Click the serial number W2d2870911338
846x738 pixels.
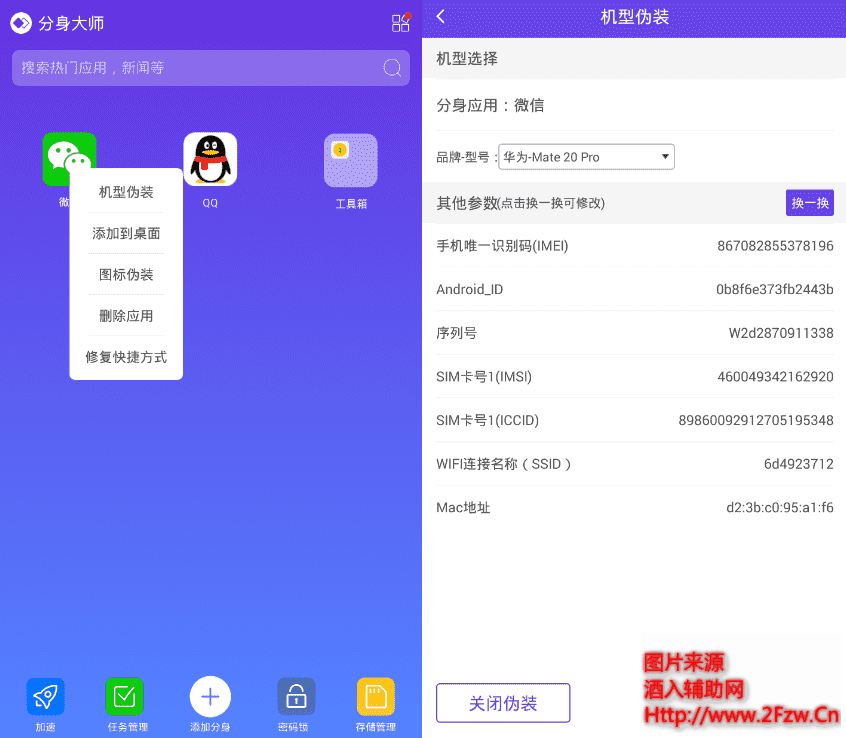pyautogui.click(x=781, y=333)
